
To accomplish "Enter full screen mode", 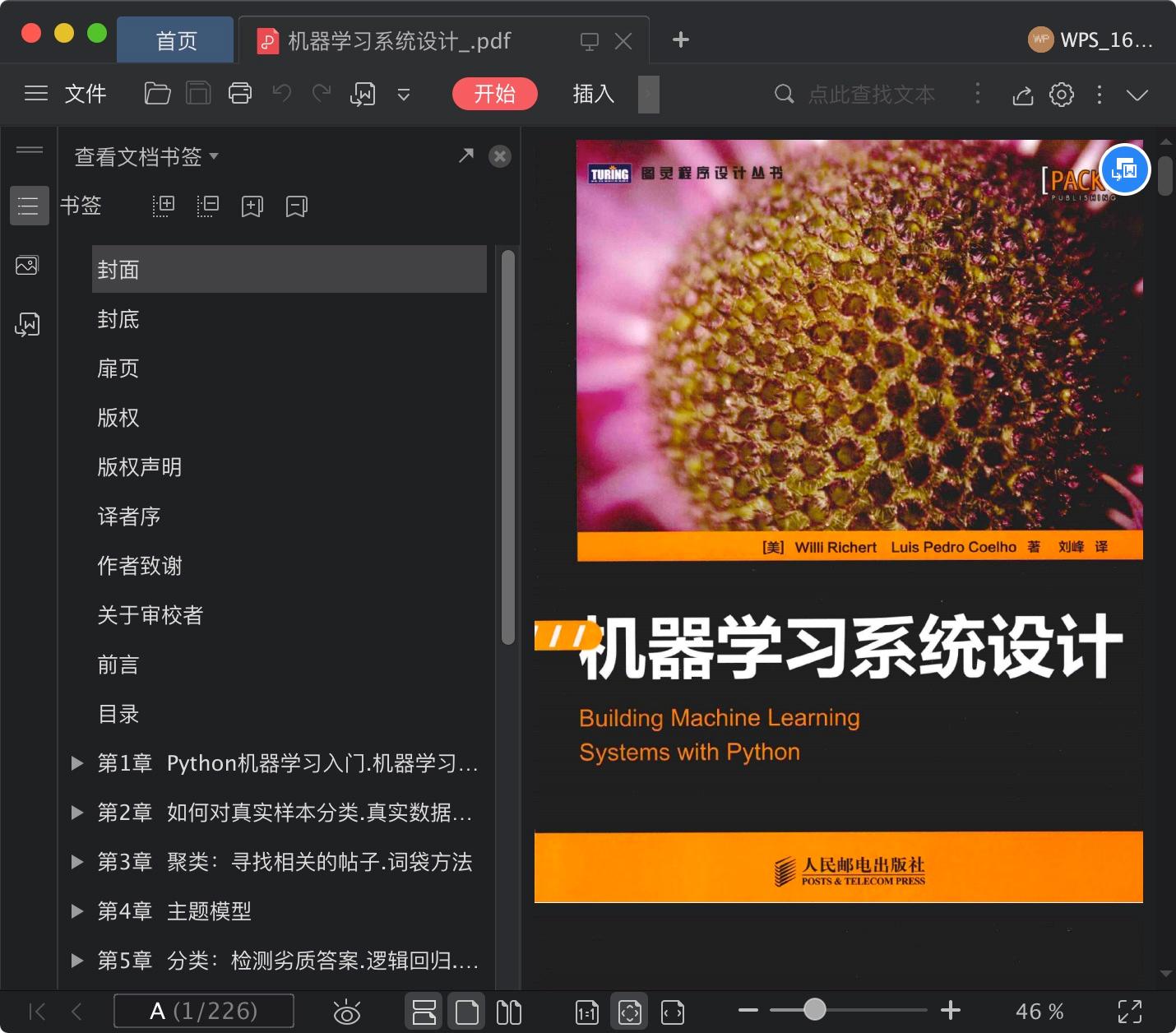I will [1130, 1012].
